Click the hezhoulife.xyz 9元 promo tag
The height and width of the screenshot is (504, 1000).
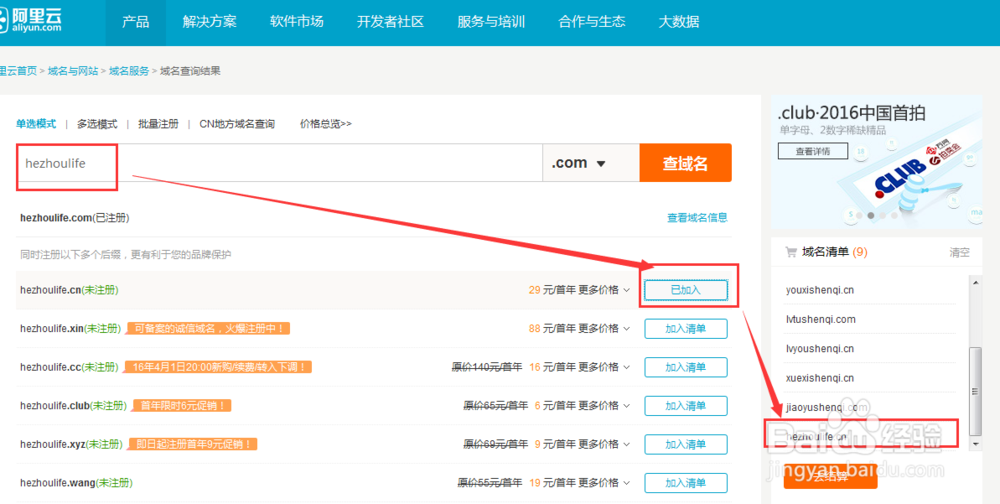tap(193, 444)
